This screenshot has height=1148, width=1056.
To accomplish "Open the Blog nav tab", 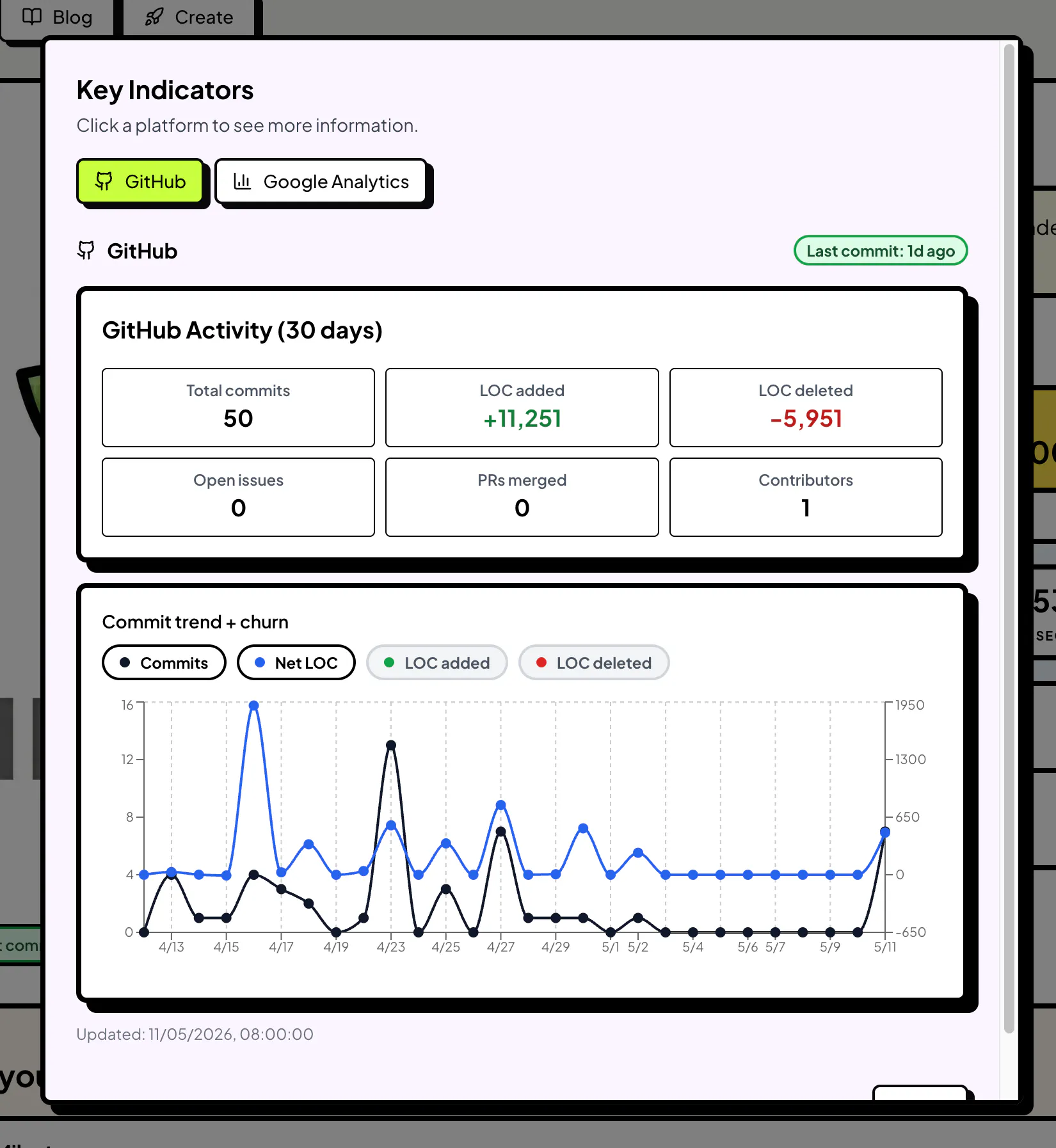I will tap(57, 18).
